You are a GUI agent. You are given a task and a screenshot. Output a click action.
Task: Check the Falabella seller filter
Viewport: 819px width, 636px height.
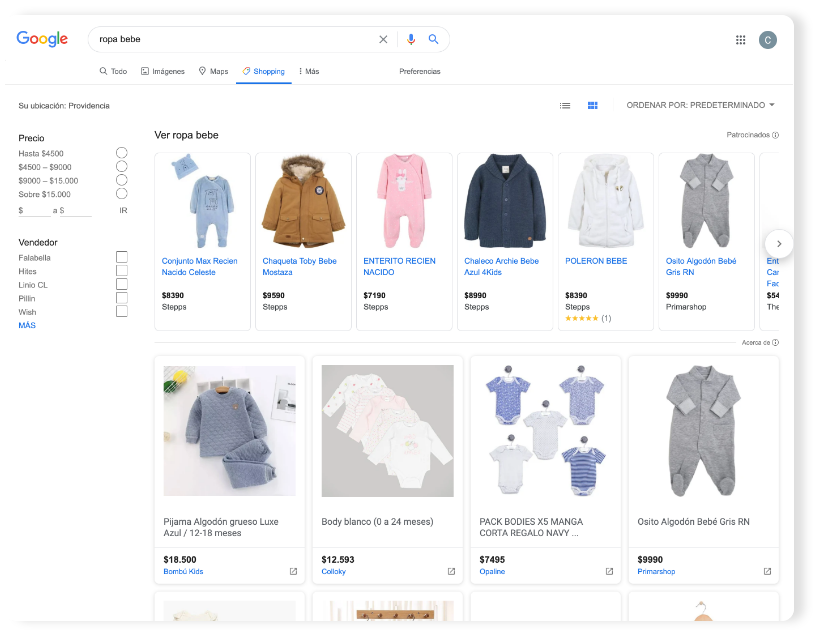[x=122, y=258]
